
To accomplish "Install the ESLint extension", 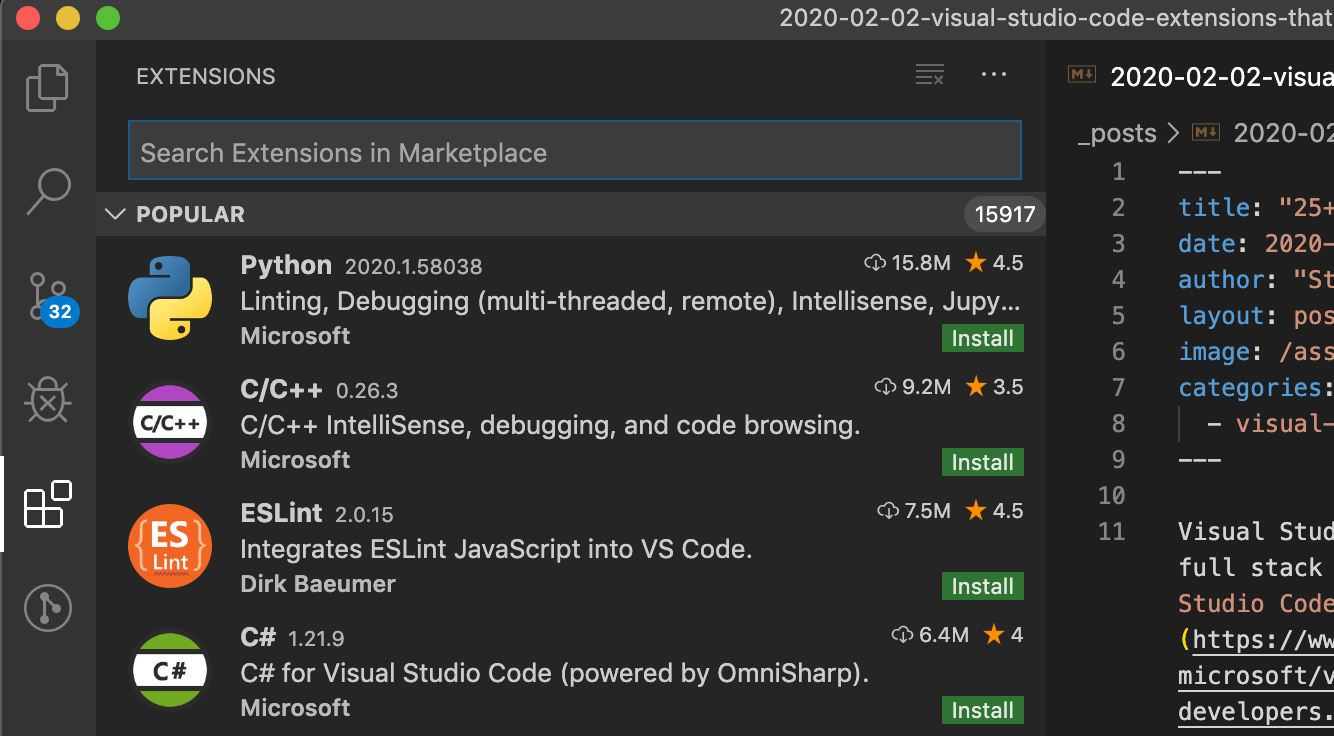I will point(983,586).
